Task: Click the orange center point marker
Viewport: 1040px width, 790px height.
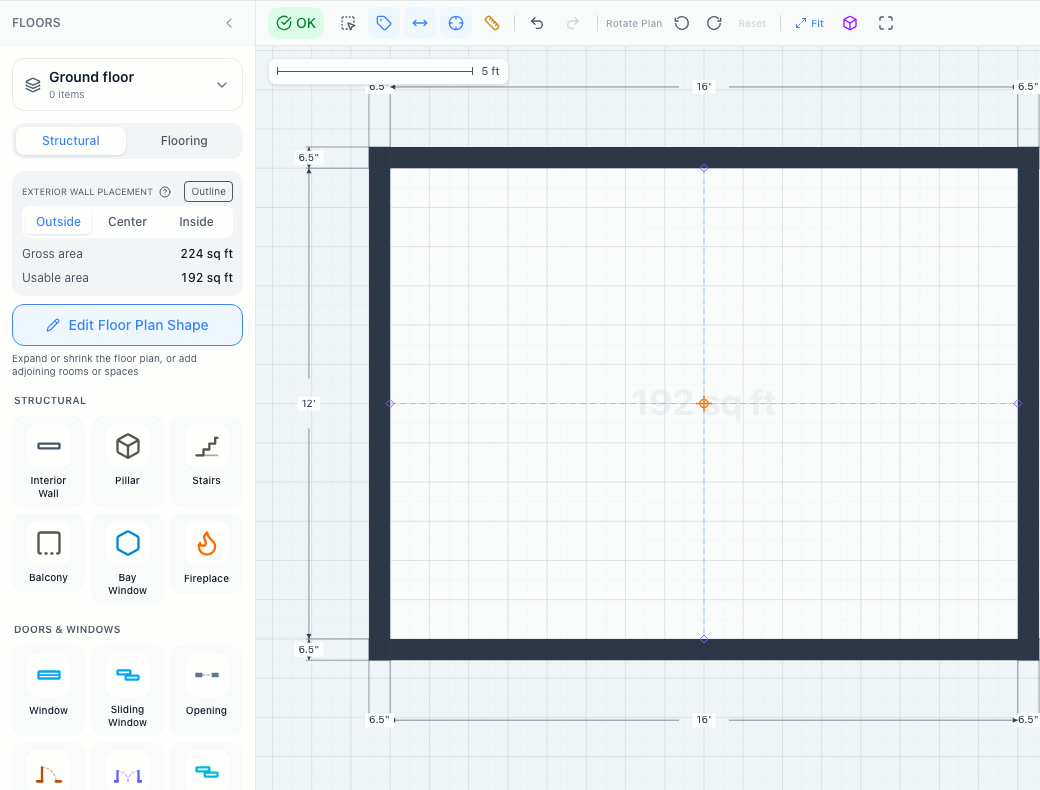Action: (x=704, y=403)
